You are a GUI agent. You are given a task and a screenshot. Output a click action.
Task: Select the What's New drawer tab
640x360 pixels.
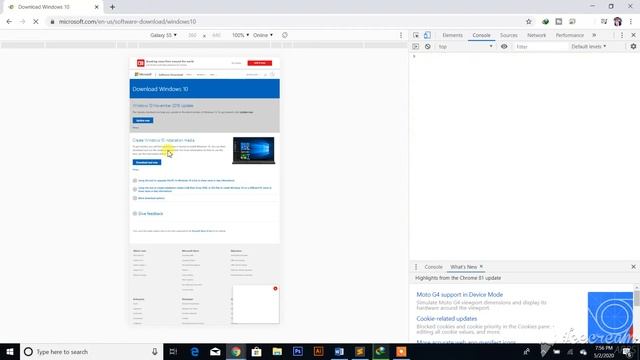click(x=463, y=267)
